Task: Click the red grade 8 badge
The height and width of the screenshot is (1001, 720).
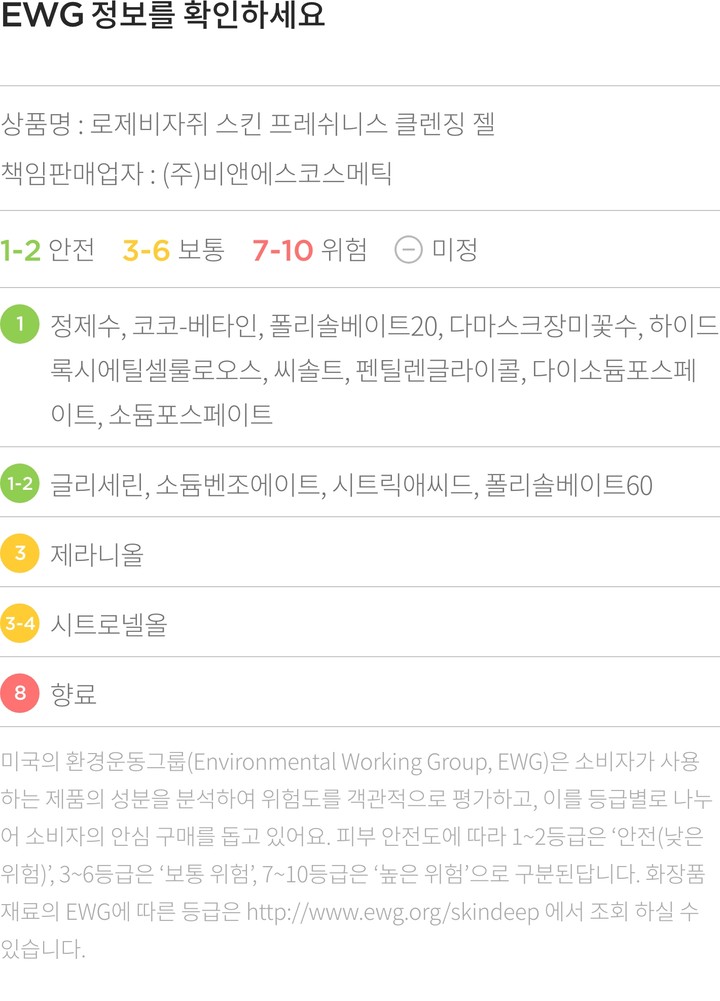Action: click(20, 692)
